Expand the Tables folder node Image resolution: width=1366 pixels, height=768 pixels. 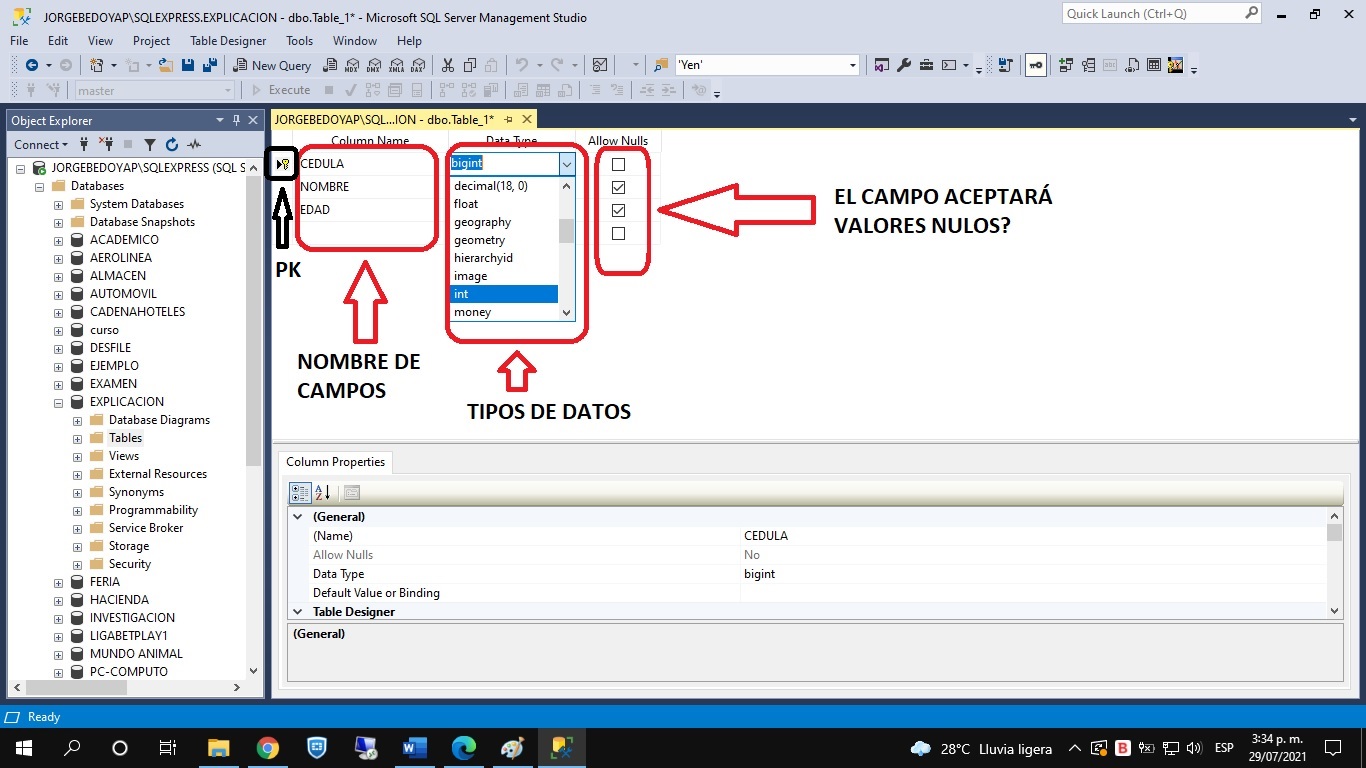tap(78, 438)
